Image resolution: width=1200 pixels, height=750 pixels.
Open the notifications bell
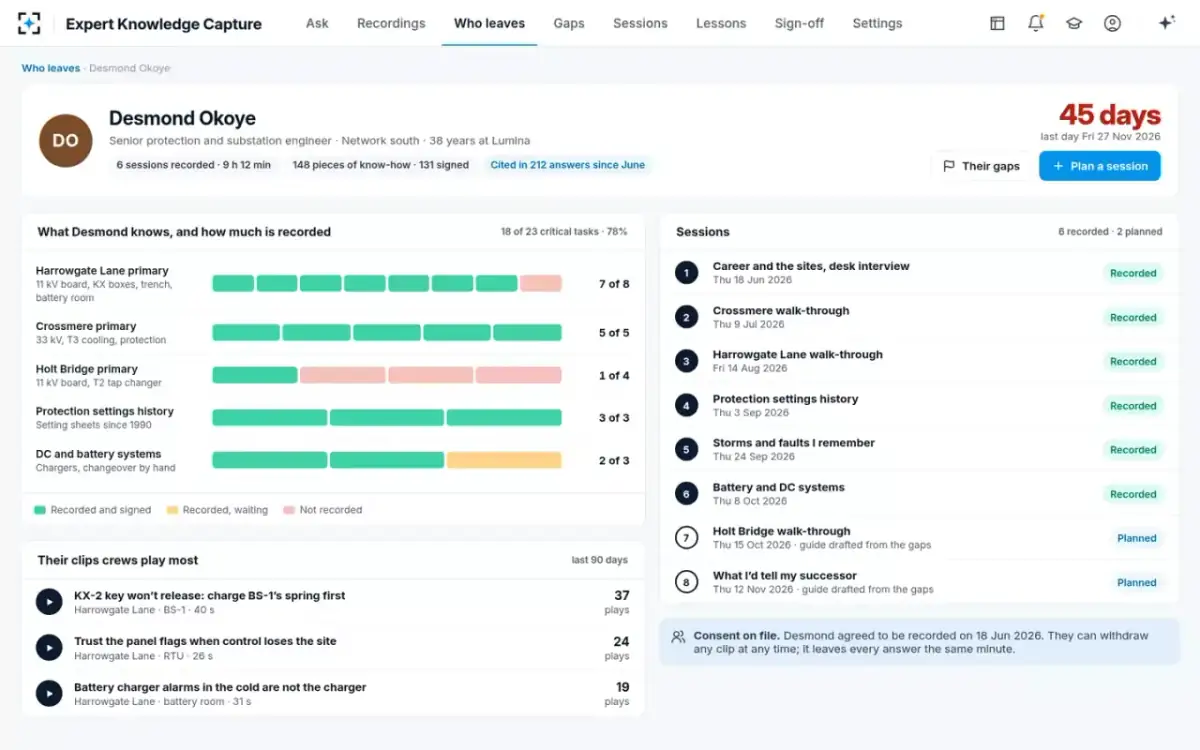coord(1036,23)
